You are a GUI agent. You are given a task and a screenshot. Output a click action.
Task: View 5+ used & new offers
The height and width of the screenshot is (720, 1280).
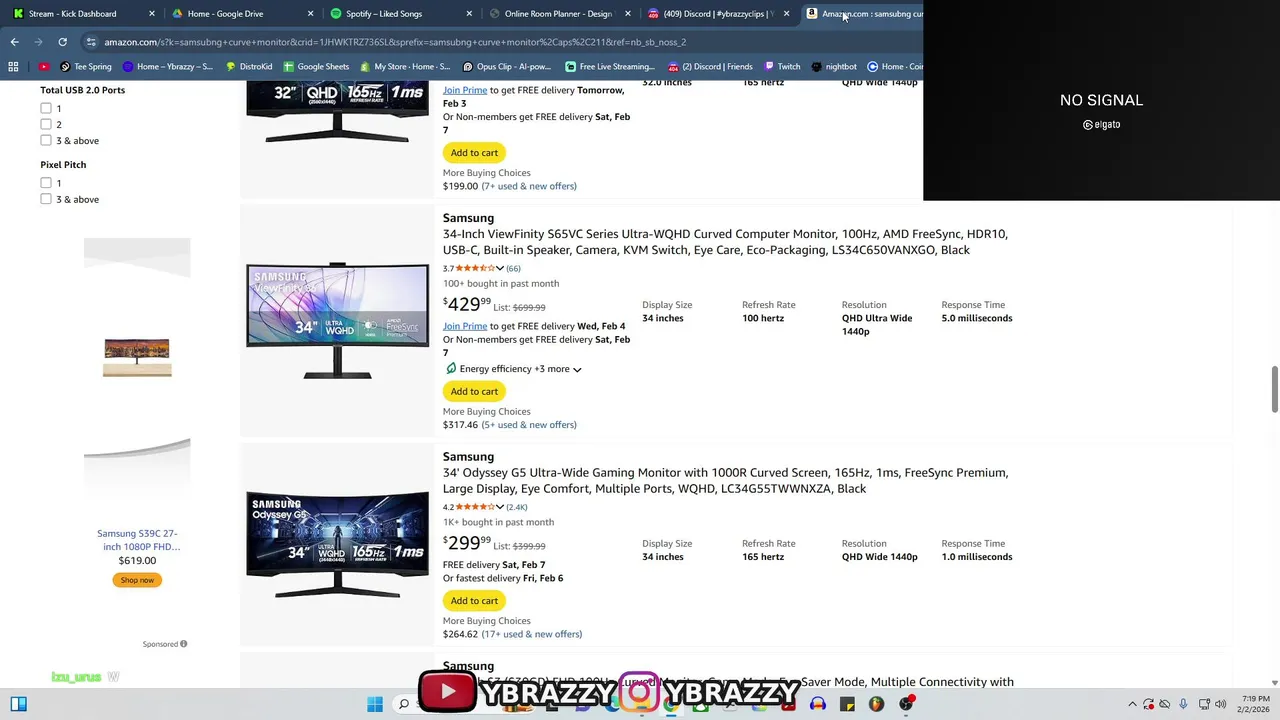point(529,425)
